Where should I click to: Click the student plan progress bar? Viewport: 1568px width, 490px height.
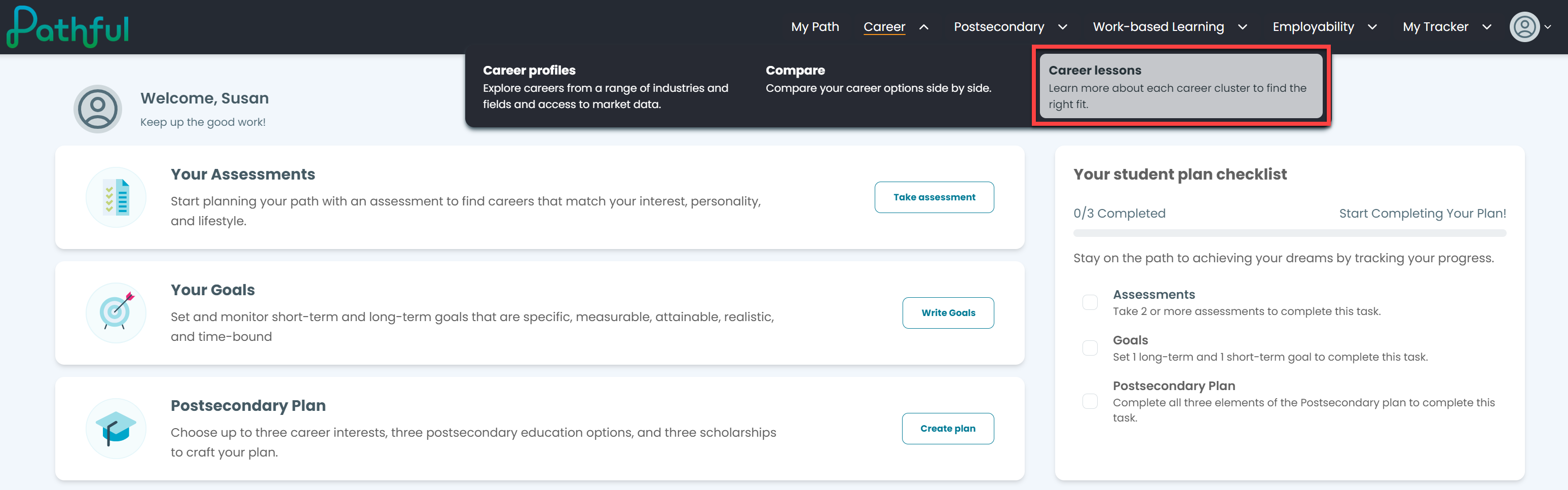(1289, 233)
